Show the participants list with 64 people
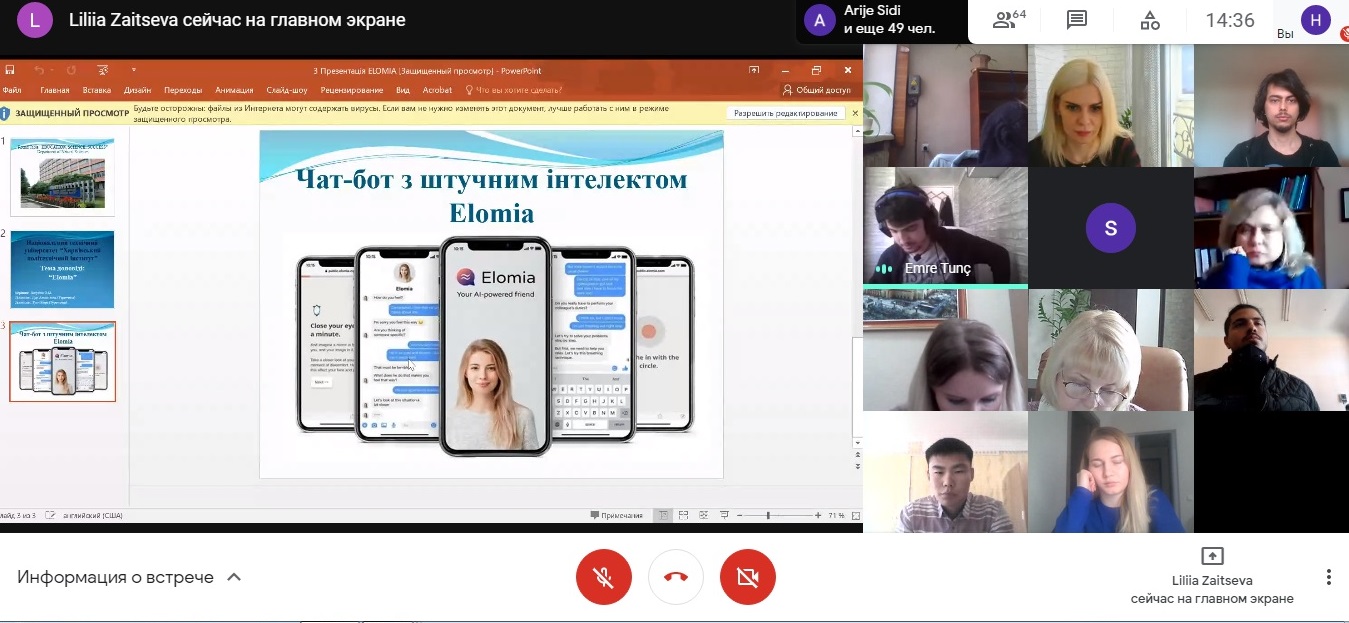The width and height of the screenshot is (1349, 623). (1009, 20)
